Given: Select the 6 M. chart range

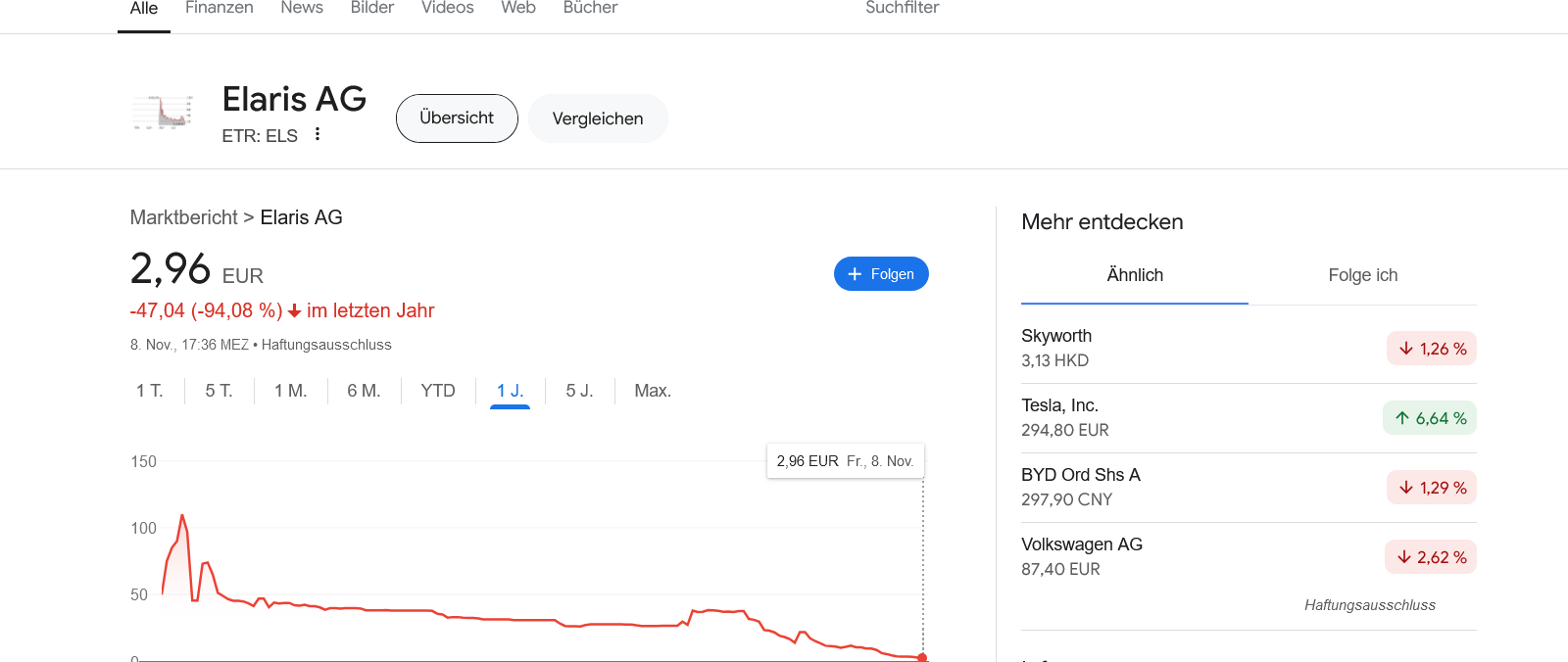Looking at the screenshot, I should (x=364, y=391).
